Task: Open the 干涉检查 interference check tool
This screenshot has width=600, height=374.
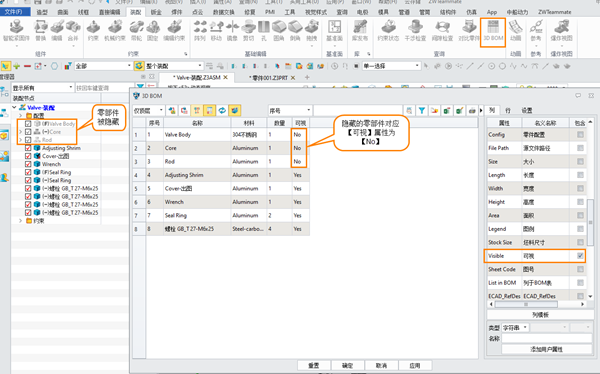Action: [415, 31]
